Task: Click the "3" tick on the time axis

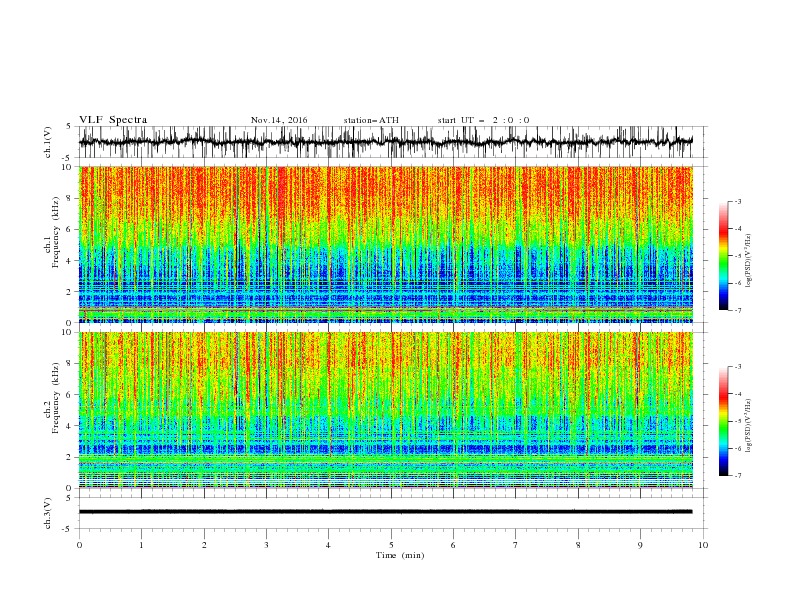Action: tap(266, 545)
